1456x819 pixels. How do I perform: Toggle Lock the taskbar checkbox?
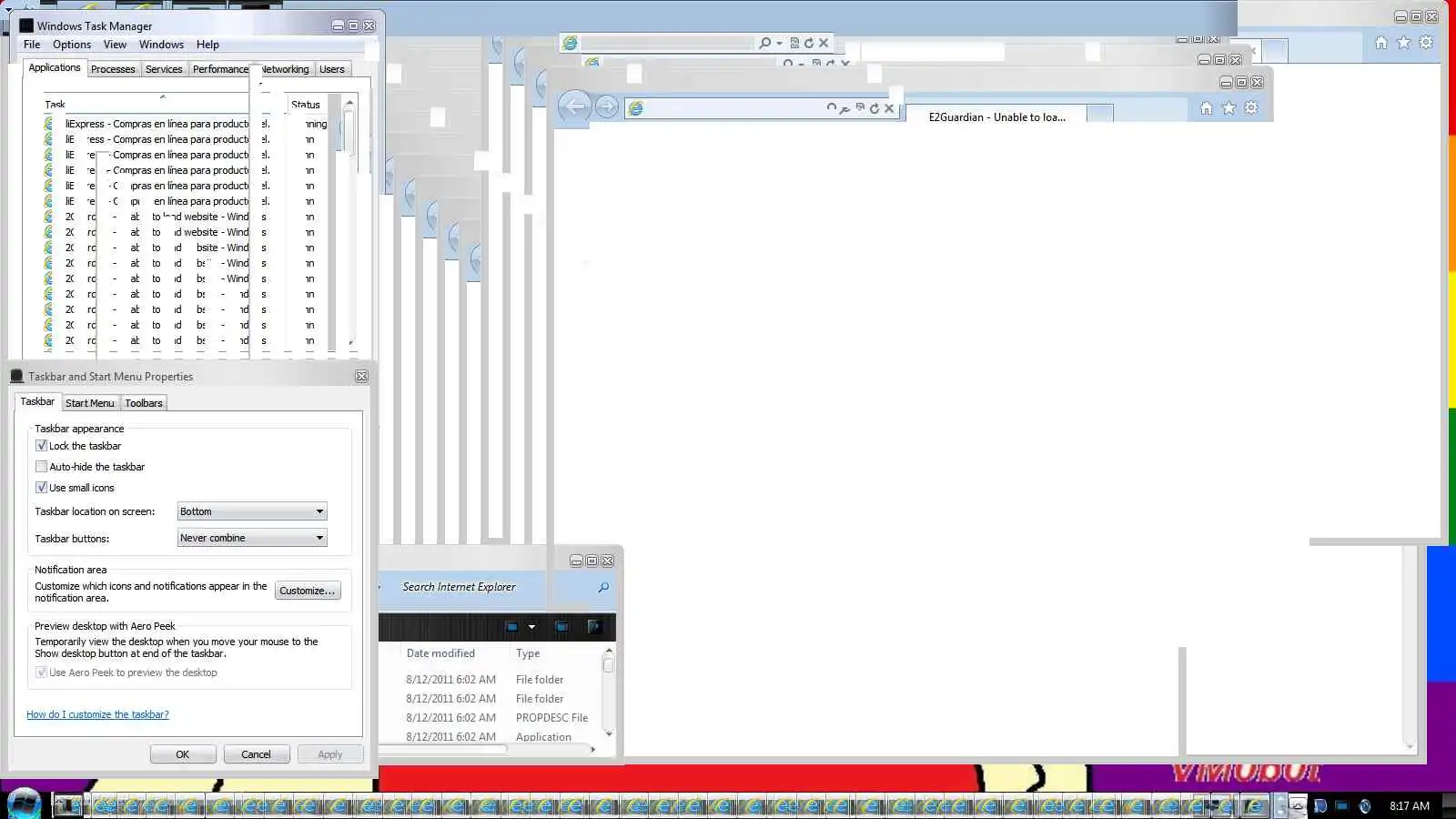coord(41,446)
